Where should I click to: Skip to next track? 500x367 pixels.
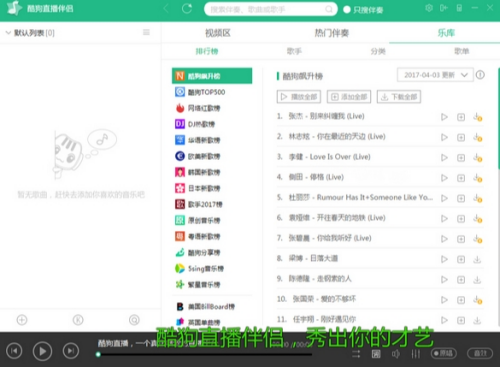pyautogui.click(x=71, y=351)
